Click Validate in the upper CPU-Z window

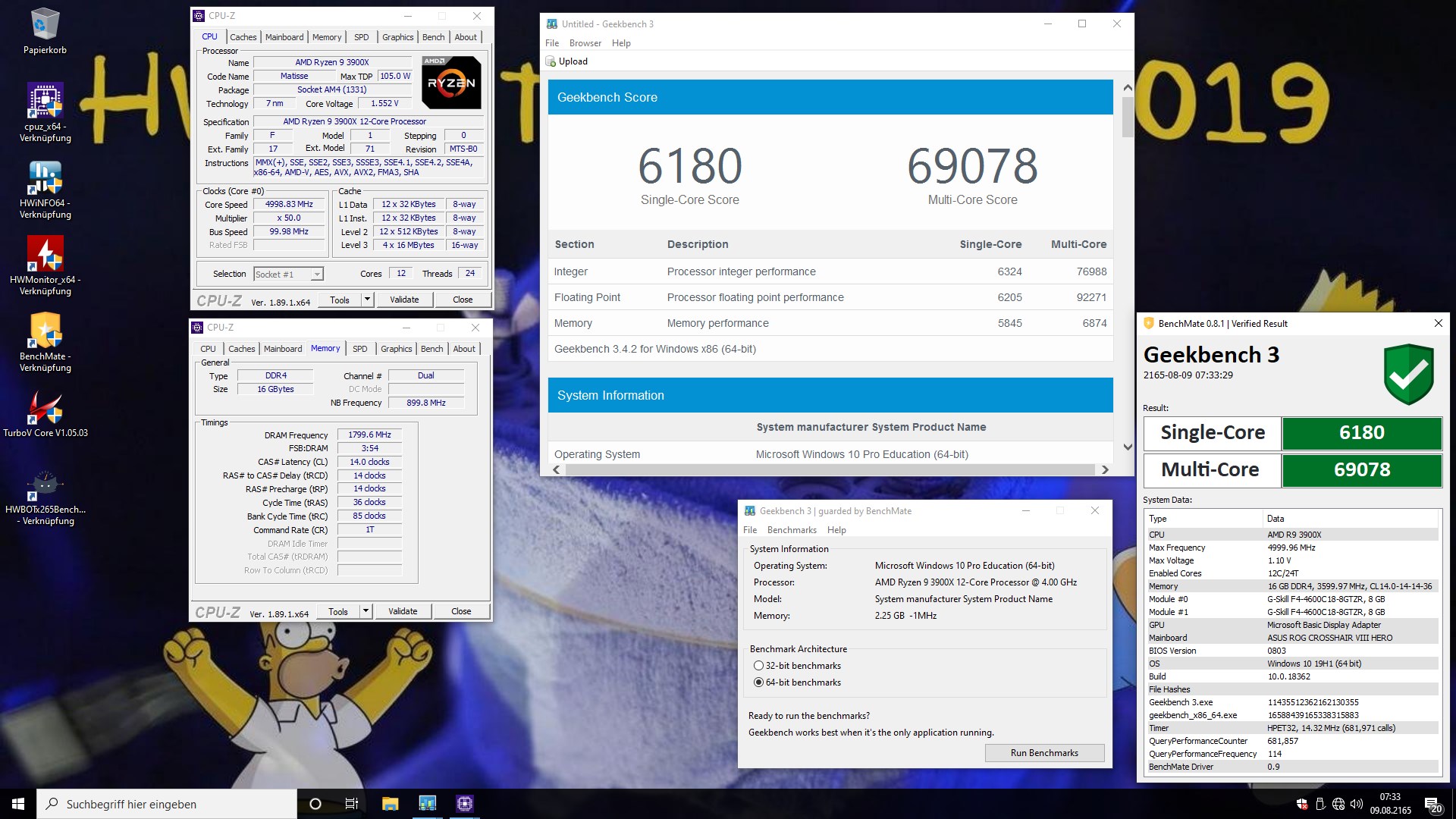pos(404,300)
